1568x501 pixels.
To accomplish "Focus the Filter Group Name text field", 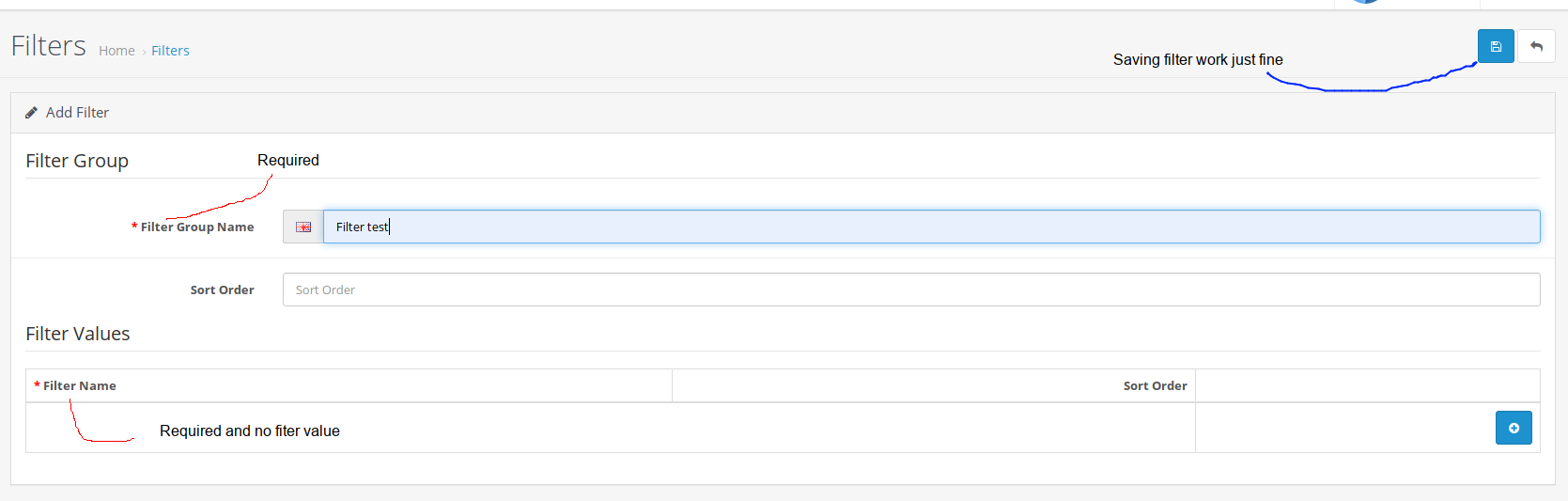I will point(931,227).
